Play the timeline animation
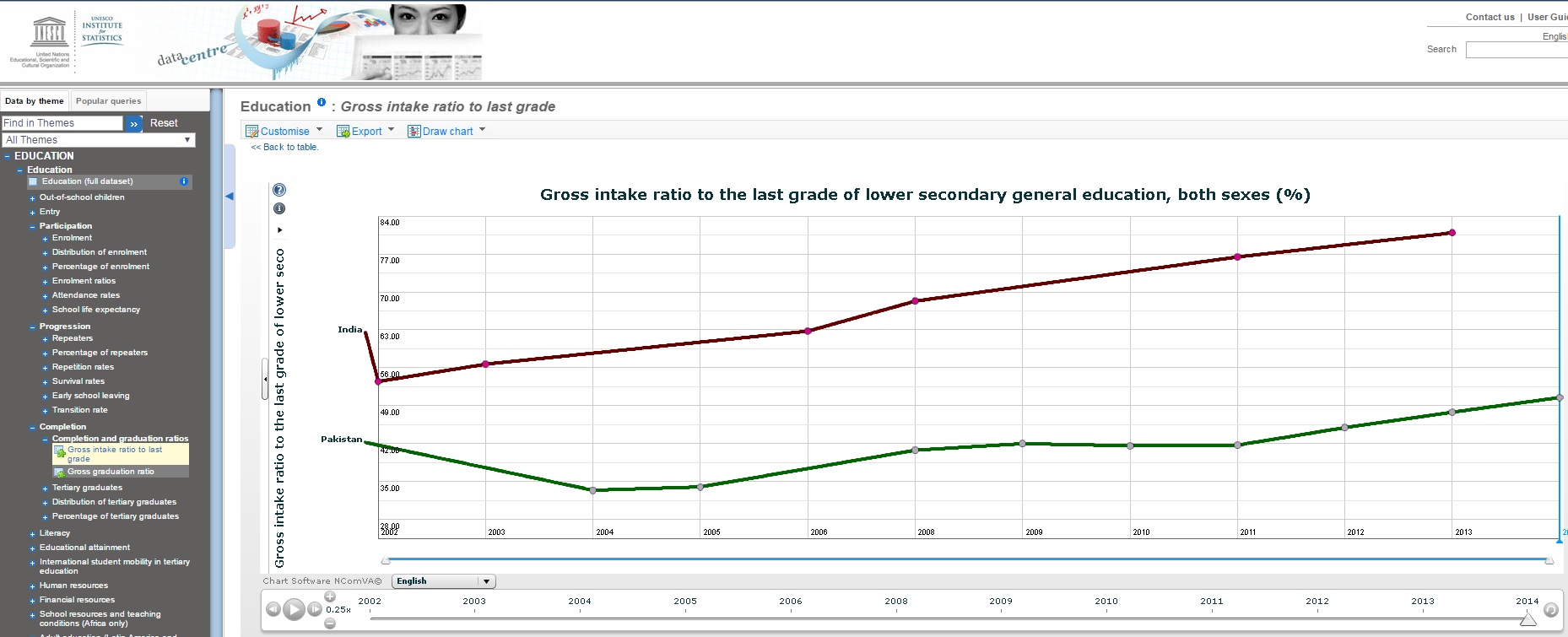 click(x=294, y=609)
